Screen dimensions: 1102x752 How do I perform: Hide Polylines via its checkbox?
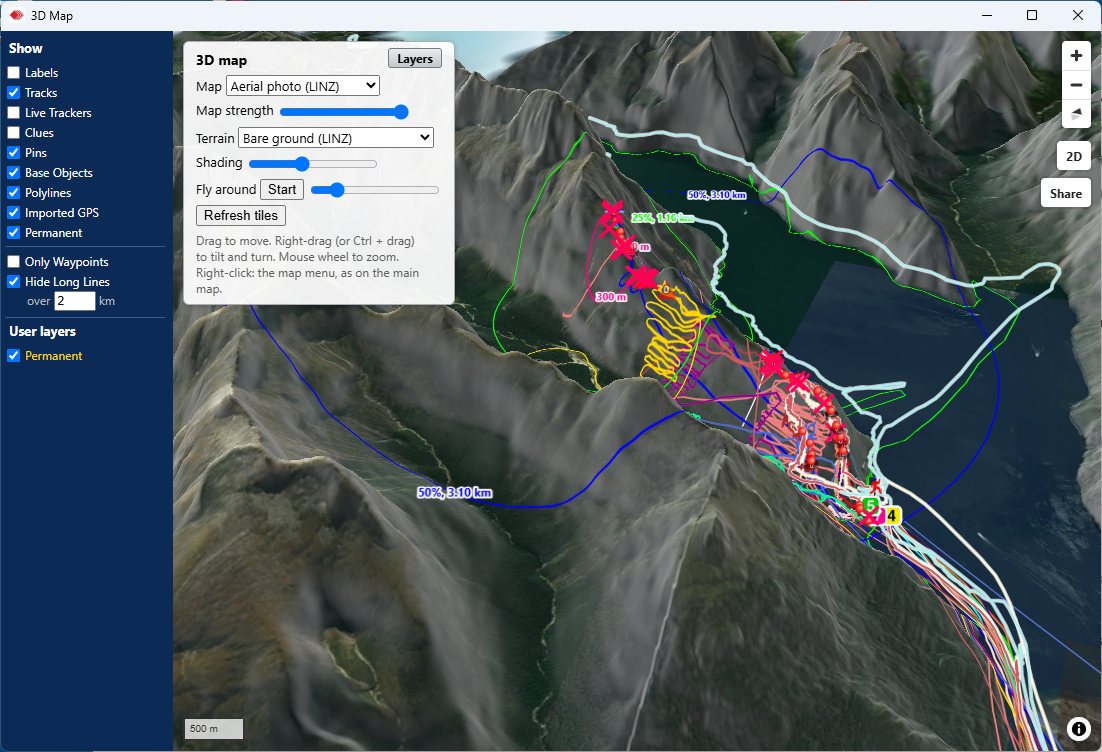[x=13, y=193]
